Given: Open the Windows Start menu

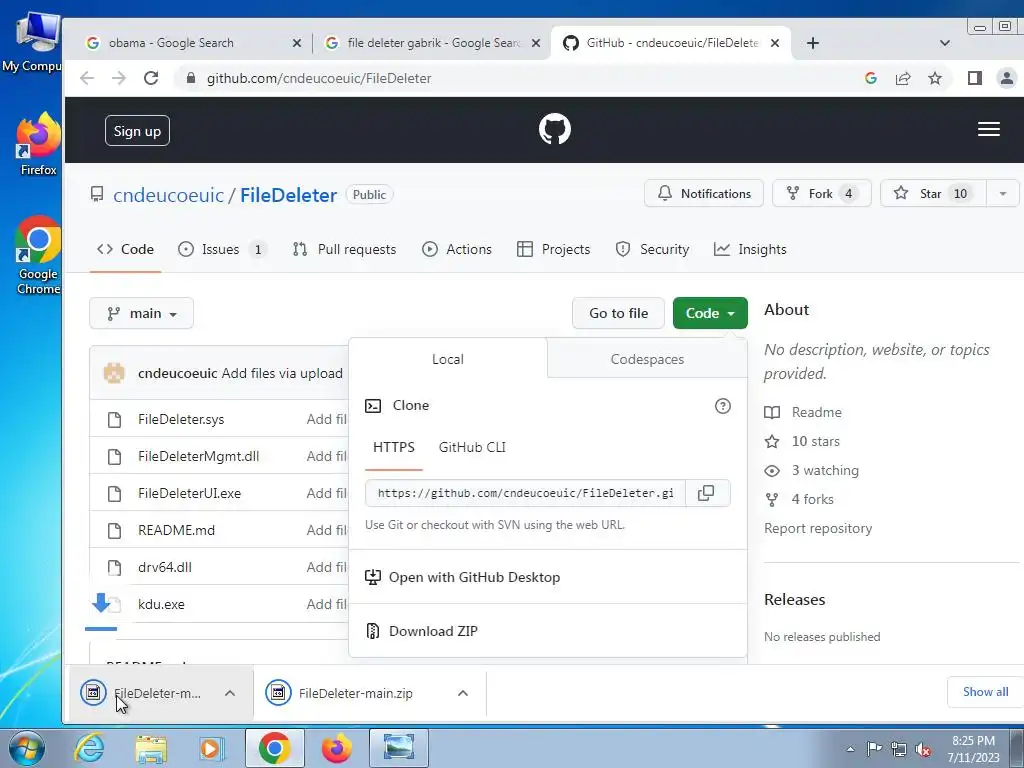Looking at the screenshot, I should coord(27,748).
